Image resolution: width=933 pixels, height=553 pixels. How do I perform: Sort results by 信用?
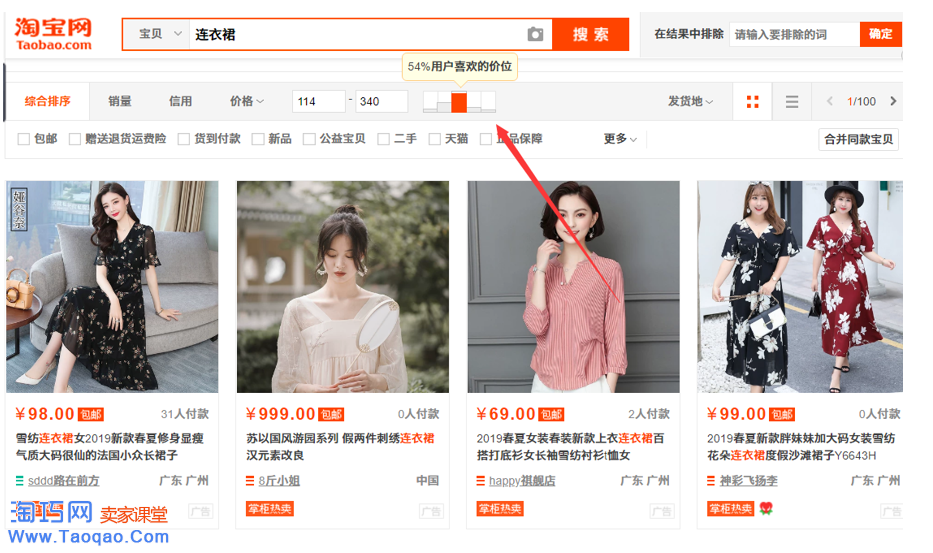180,101
